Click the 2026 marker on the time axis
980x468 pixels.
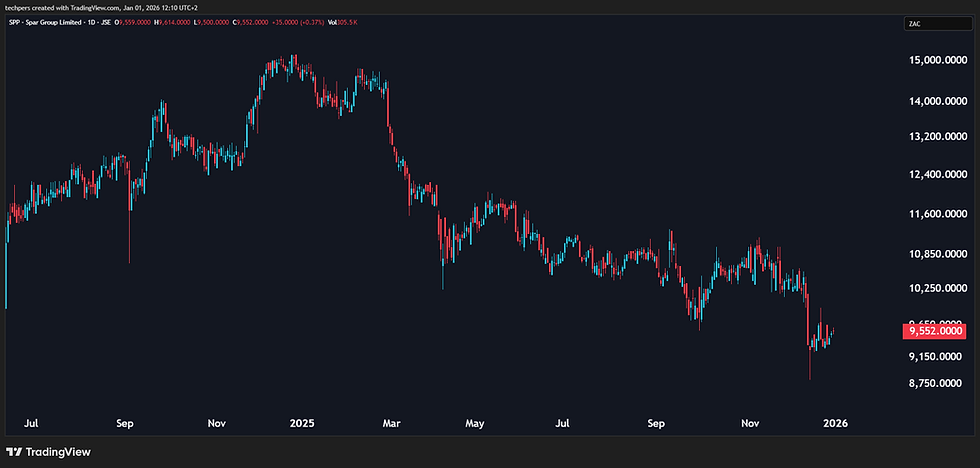tap(835, 423)
